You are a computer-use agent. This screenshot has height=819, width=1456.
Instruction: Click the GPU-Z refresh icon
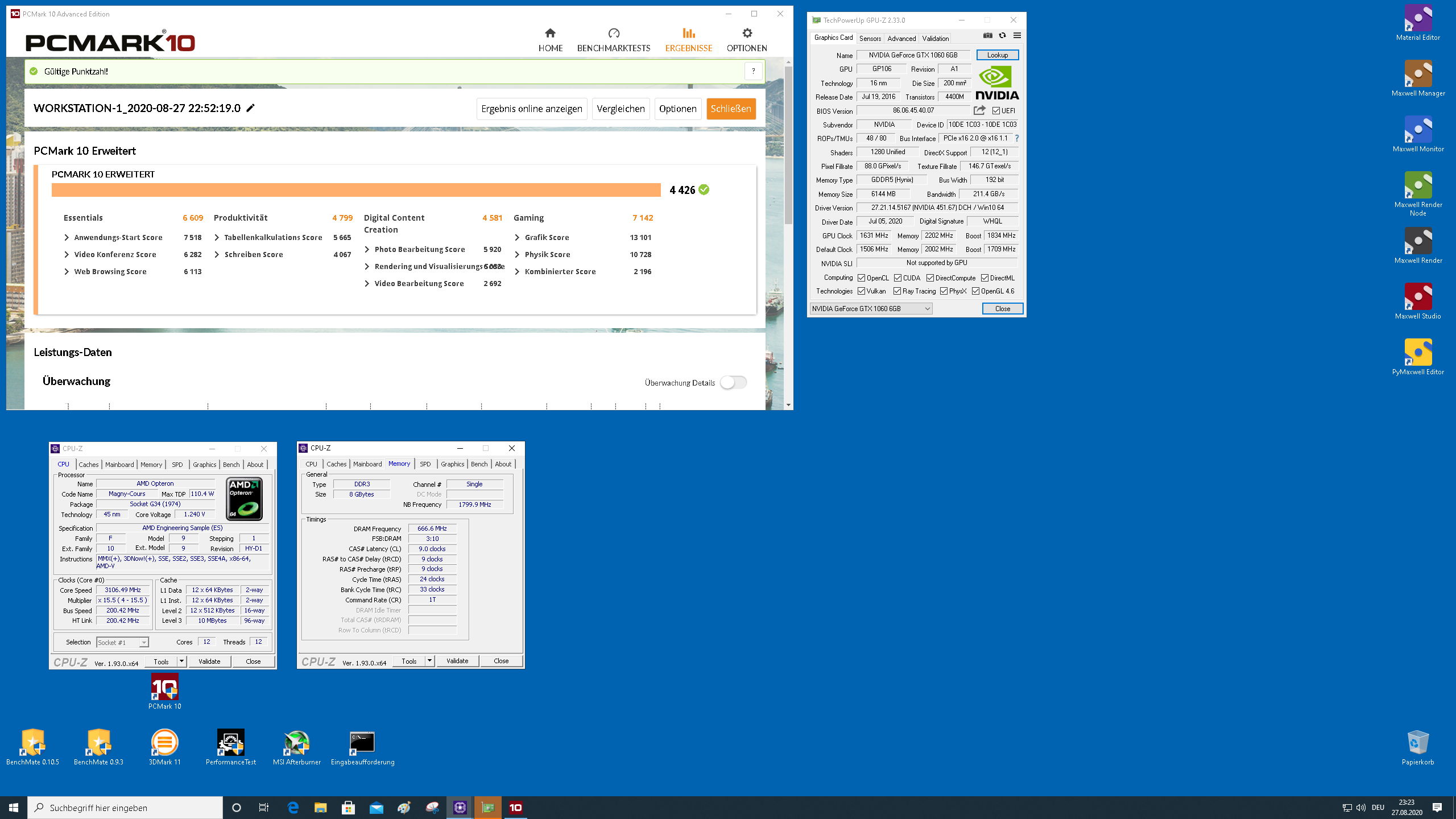(x=1002, y=35)
